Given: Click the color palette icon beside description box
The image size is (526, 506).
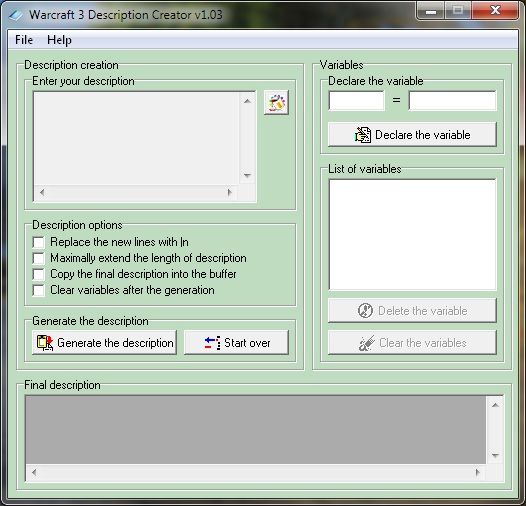Looking at the screenshot, I should [276, 102].
